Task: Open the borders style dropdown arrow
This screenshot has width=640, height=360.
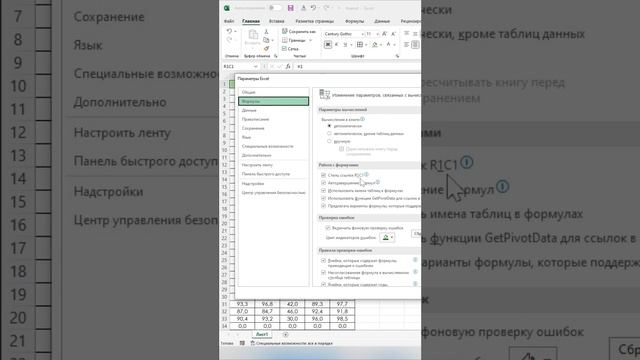Action: (366, 45)
